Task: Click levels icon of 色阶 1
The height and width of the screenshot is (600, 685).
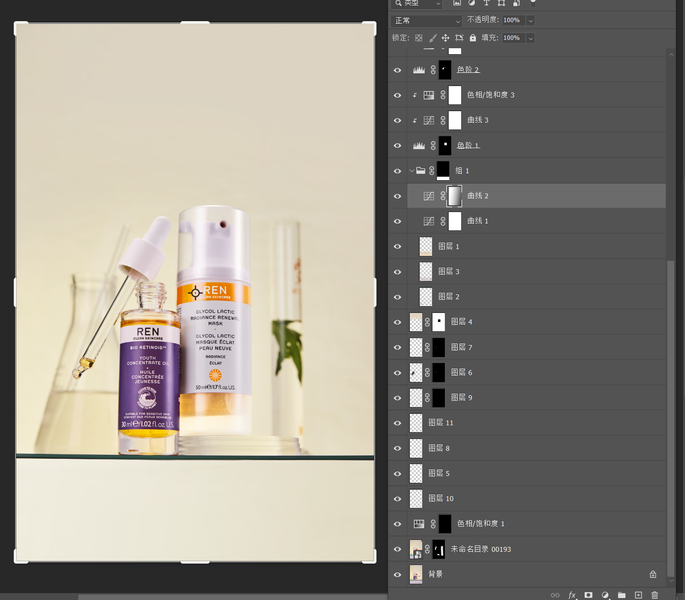Action: tap(419, 146)
